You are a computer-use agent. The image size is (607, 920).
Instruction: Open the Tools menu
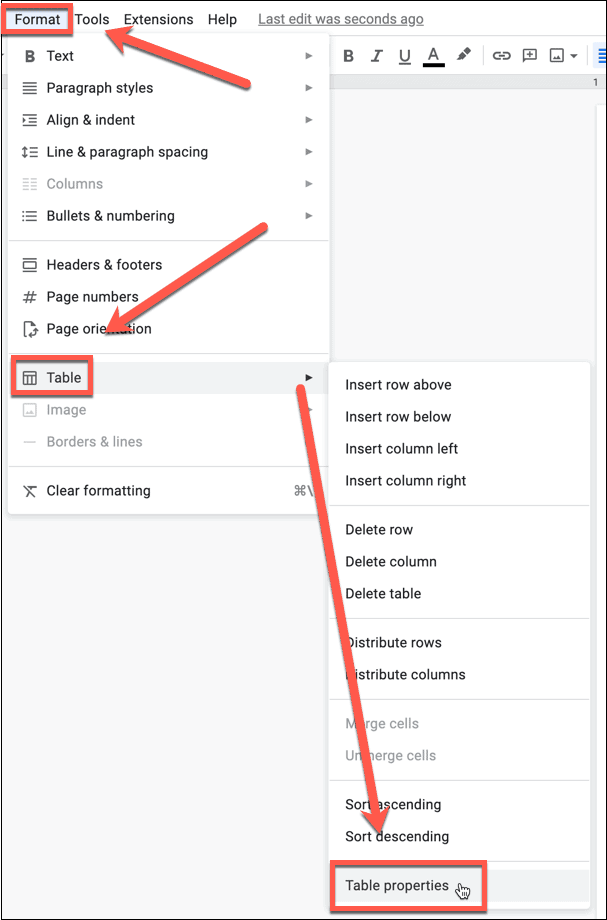(91, 19)
